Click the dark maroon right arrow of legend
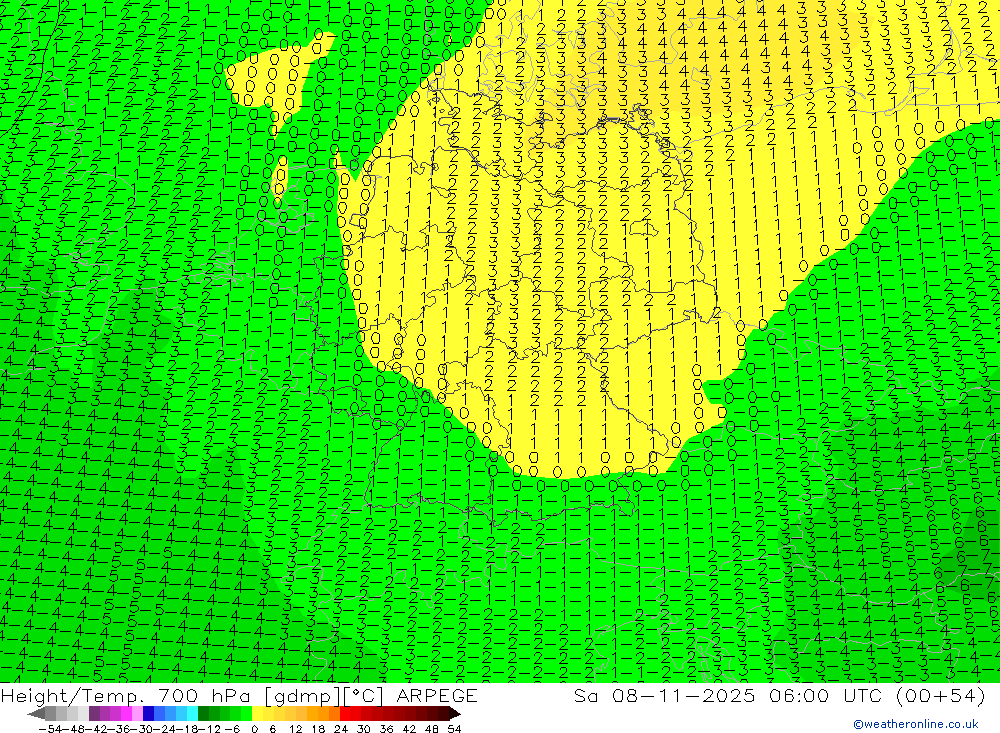This screenshot has height=733, width=1000. point(455,713)
